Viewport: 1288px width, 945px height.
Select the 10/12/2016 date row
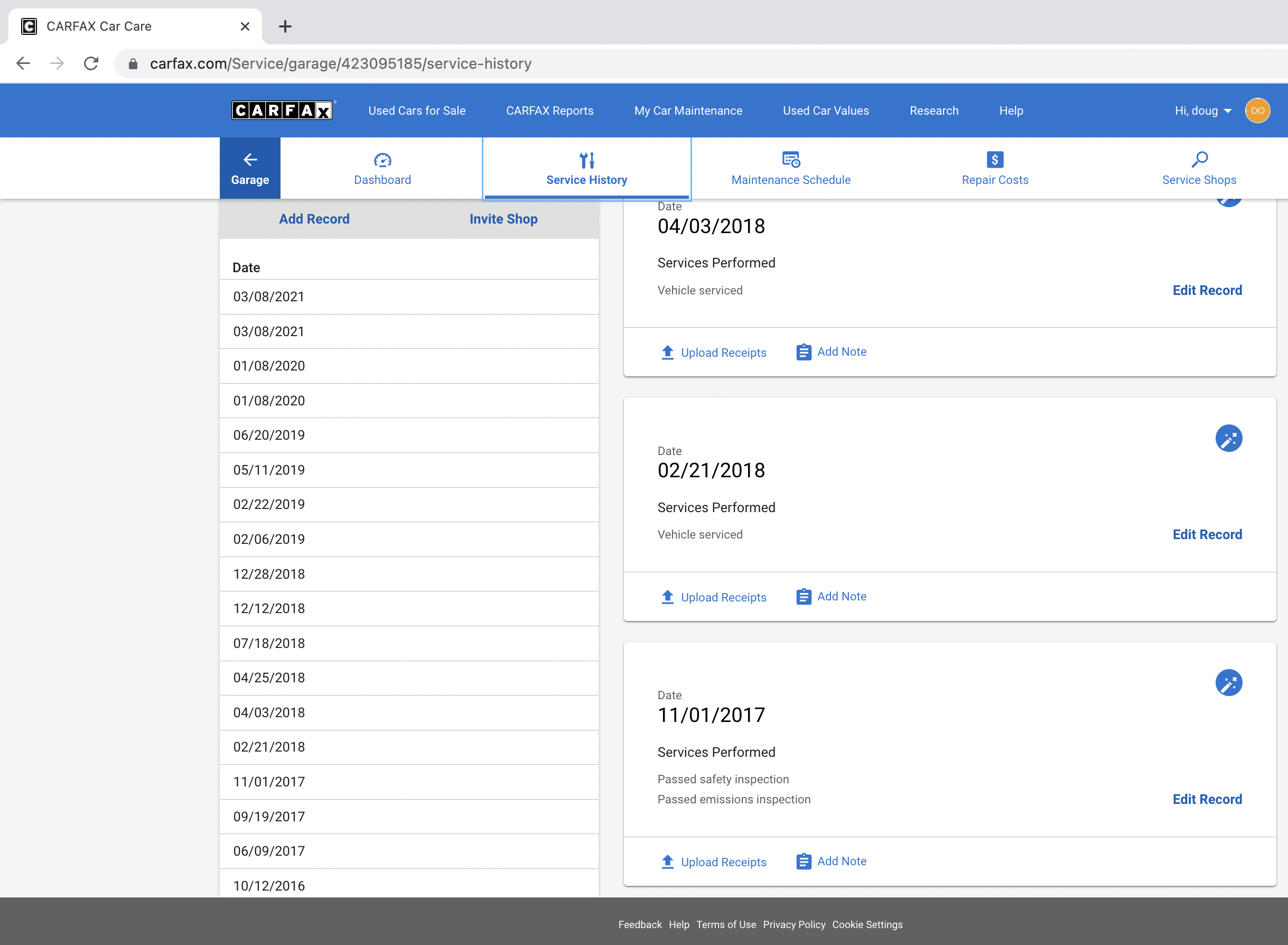(409, 883)
